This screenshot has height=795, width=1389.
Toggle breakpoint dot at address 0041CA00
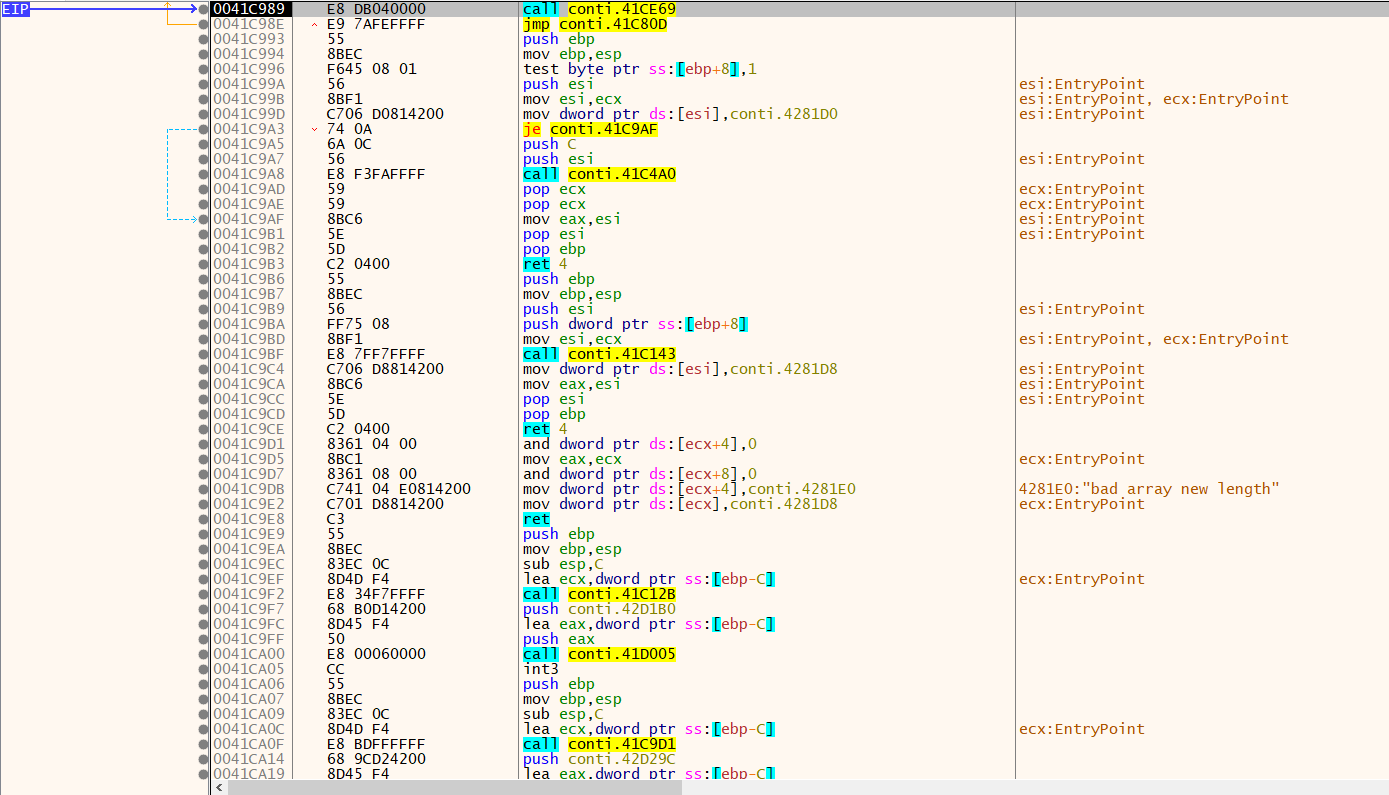204,654
